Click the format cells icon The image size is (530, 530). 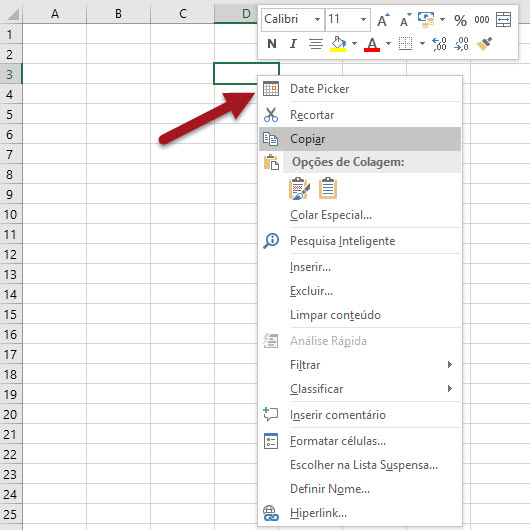(271, 441)
